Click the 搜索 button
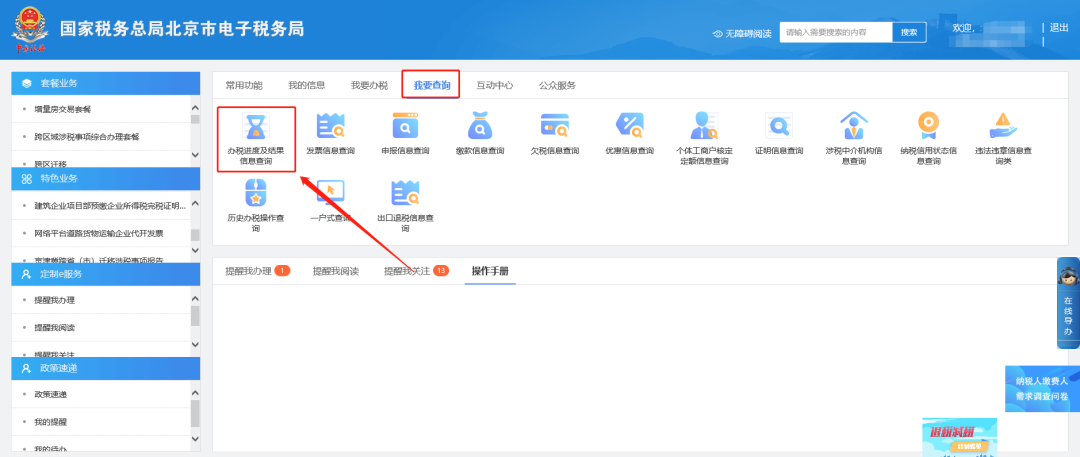Screen dimensions: 1080x457 (x=909, y=32)
